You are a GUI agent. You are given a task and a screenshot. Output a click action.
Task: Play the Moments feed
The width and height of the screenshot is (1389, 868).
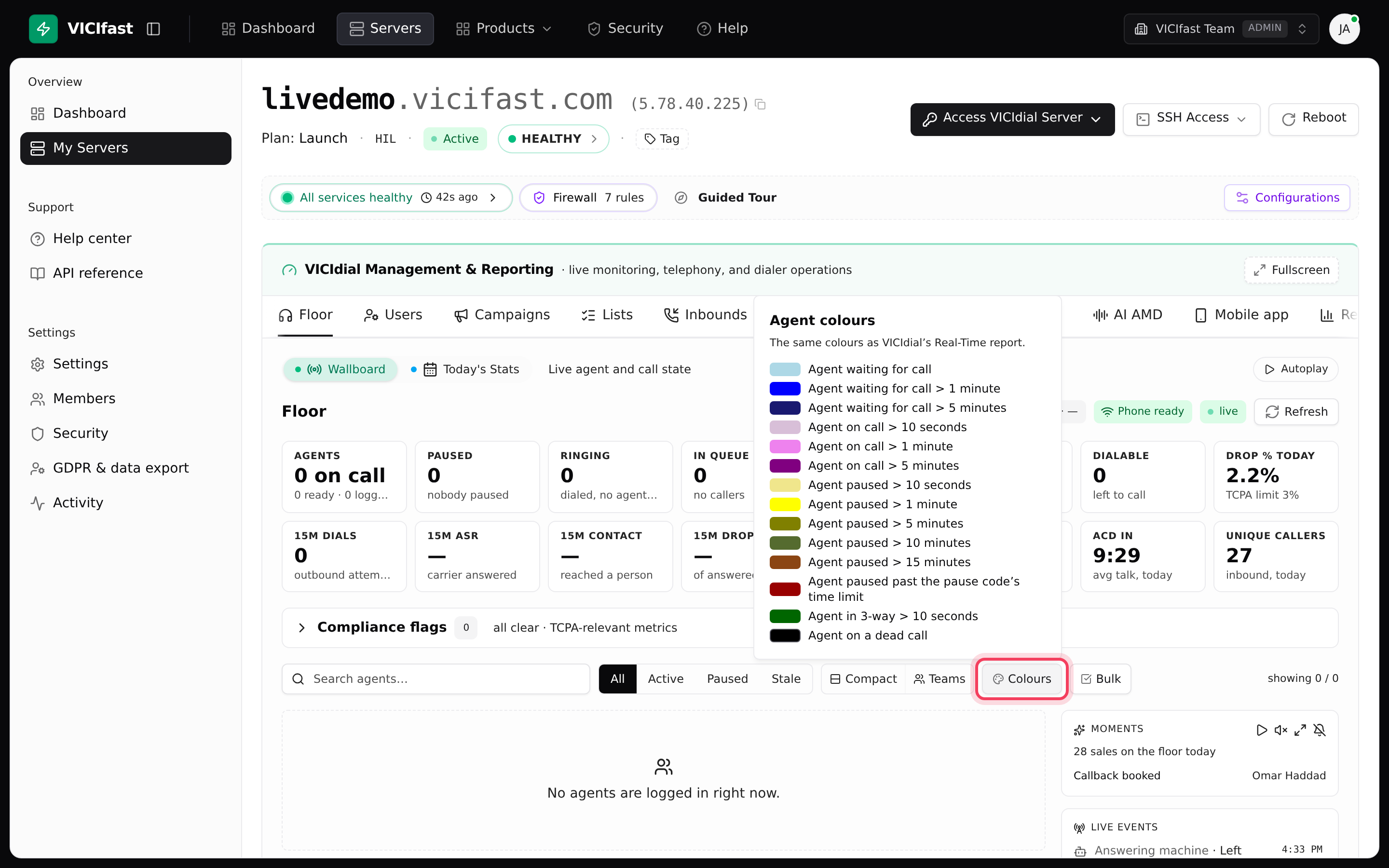[x=1262, y=730]
